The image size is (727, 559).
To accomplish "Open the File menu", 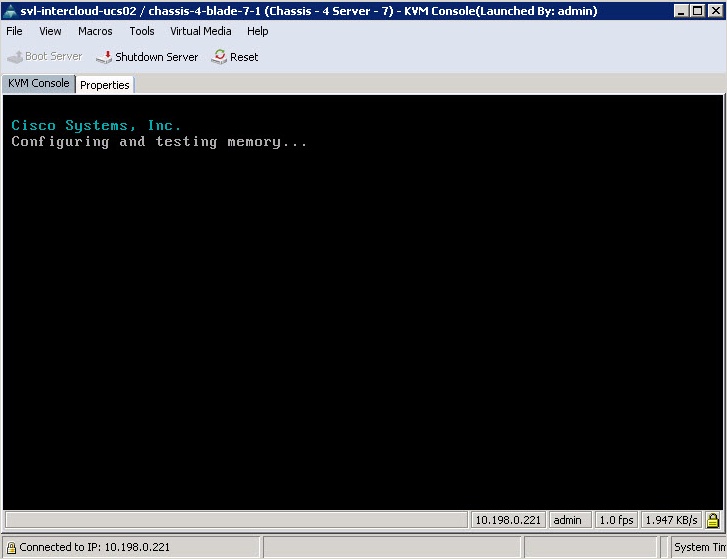I will click(14, 31).
